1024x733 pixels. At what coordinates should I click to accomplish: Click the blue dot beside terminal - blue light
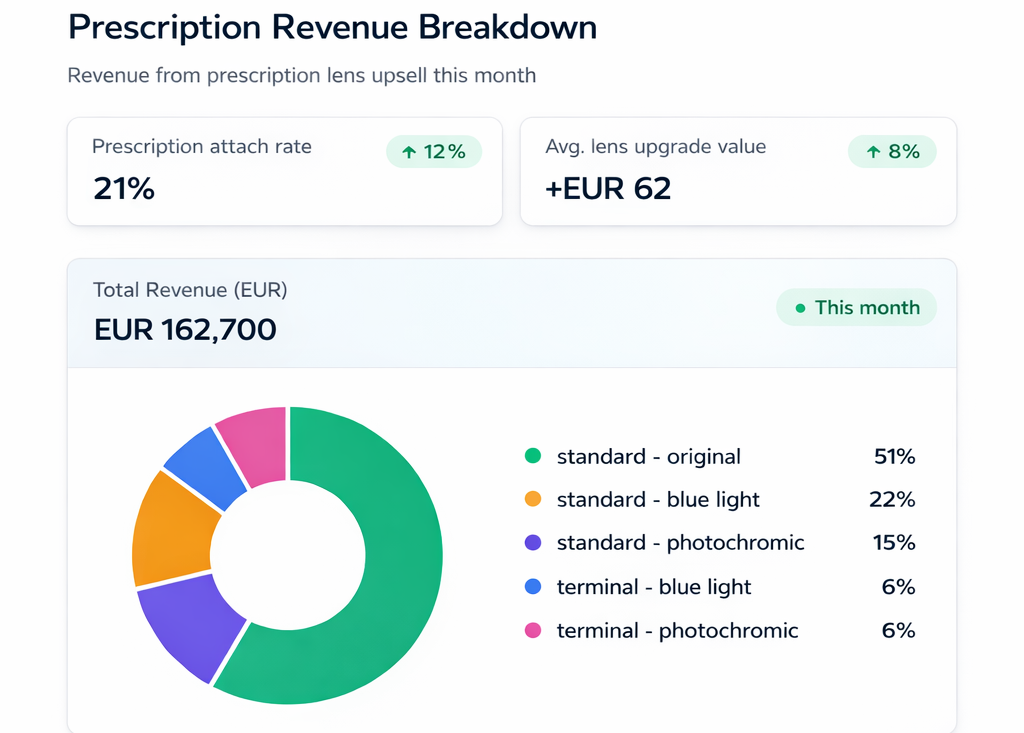[531, 587]
